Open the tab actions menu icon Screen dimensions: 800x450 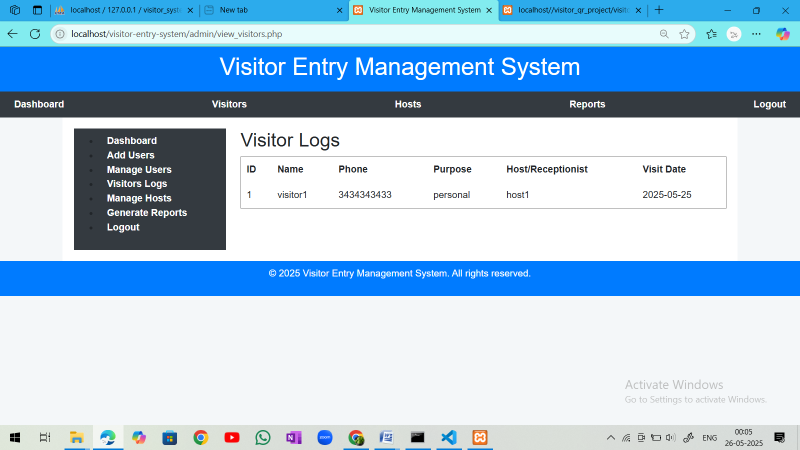coord(37,10)
